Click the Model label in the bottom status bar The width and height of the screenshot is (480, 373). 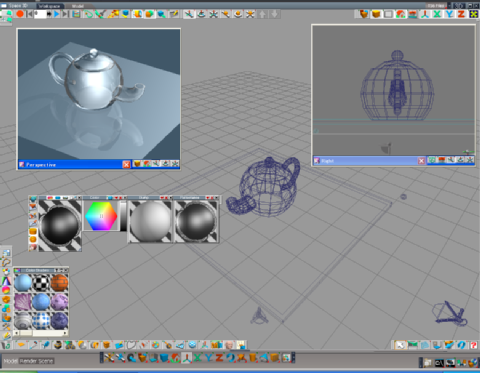(10, 361)
